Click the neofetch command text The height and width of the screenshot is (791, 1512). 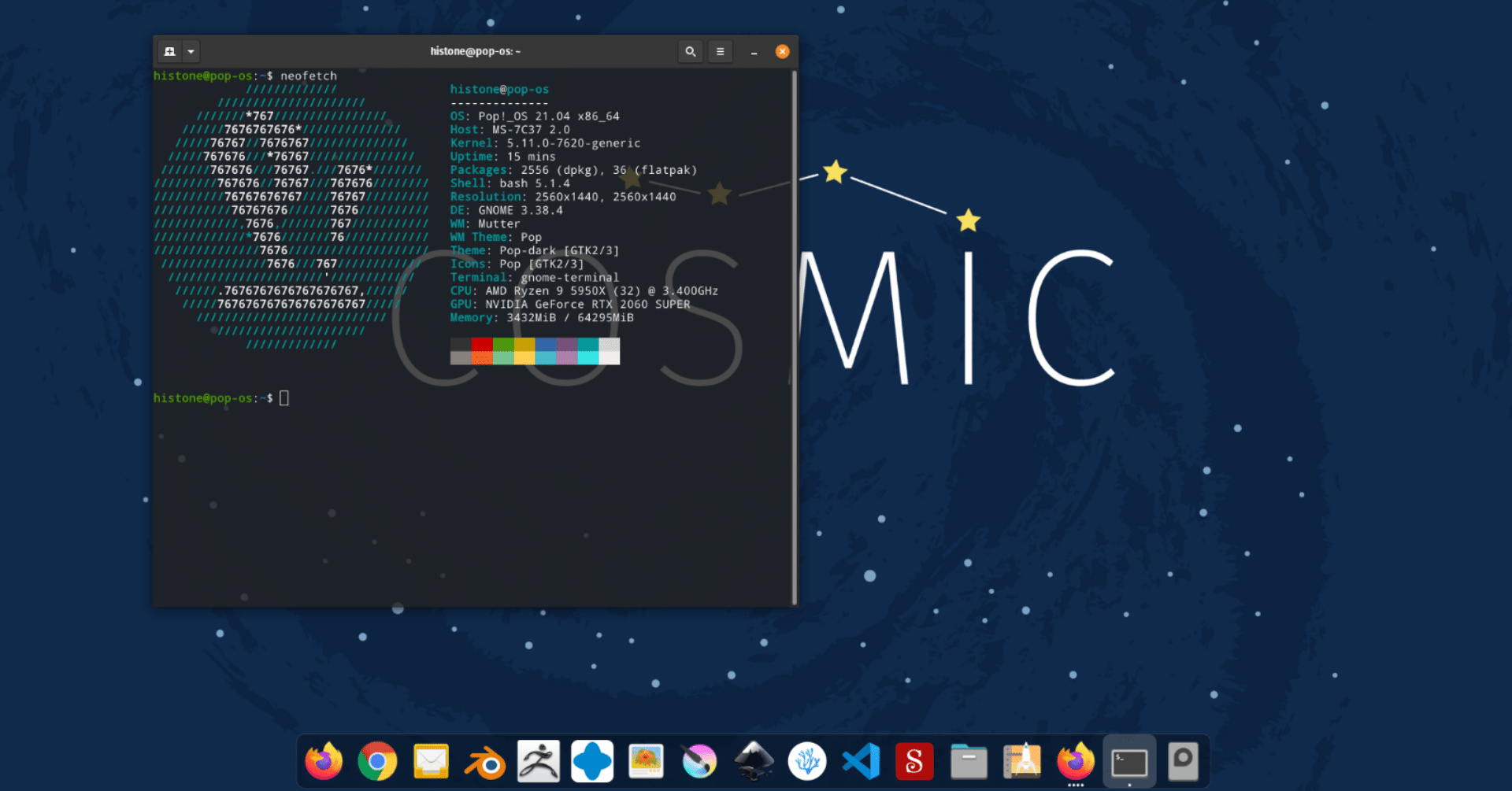pos(309,76)
